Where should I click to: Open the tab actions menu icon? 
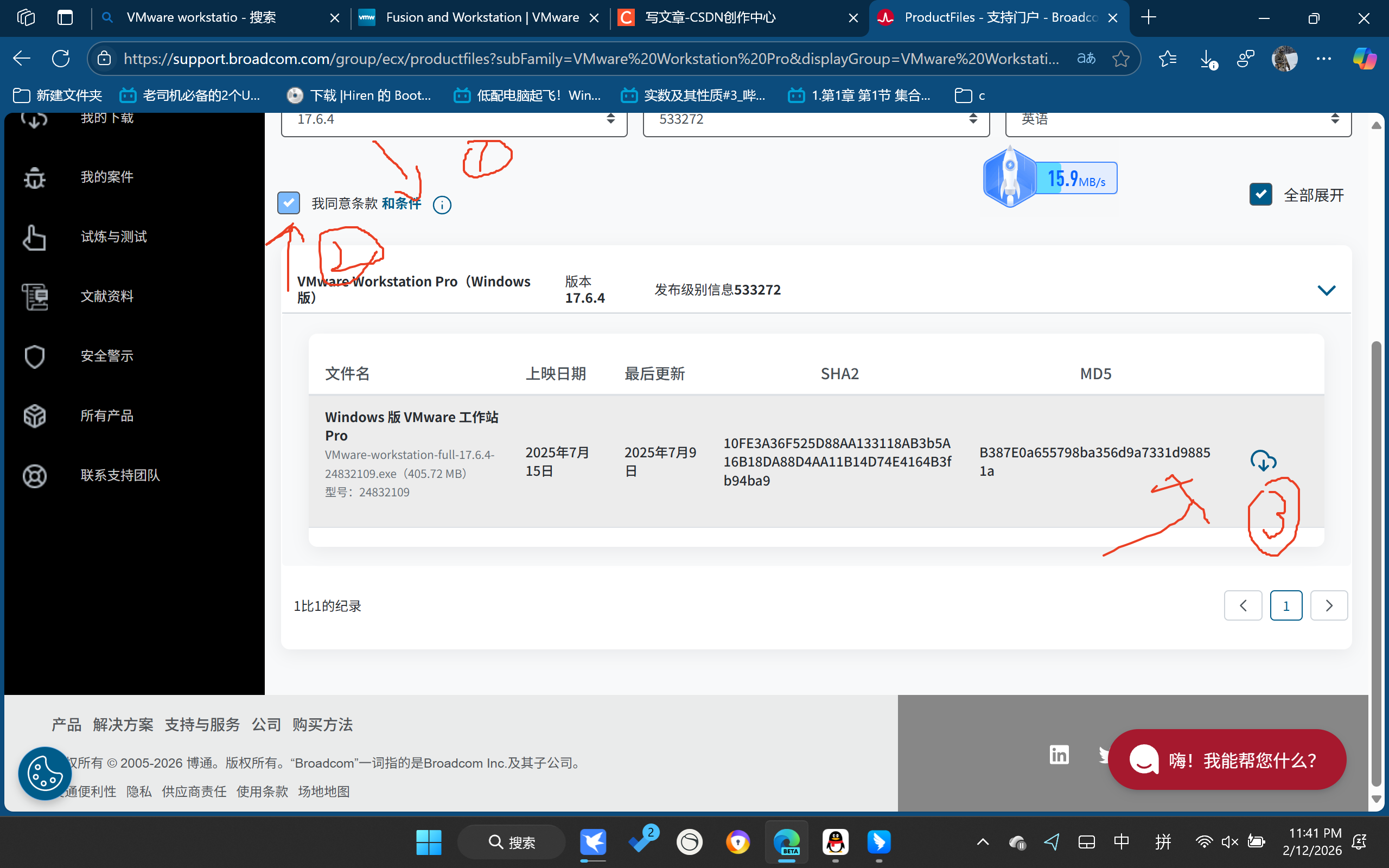[65, 18]
